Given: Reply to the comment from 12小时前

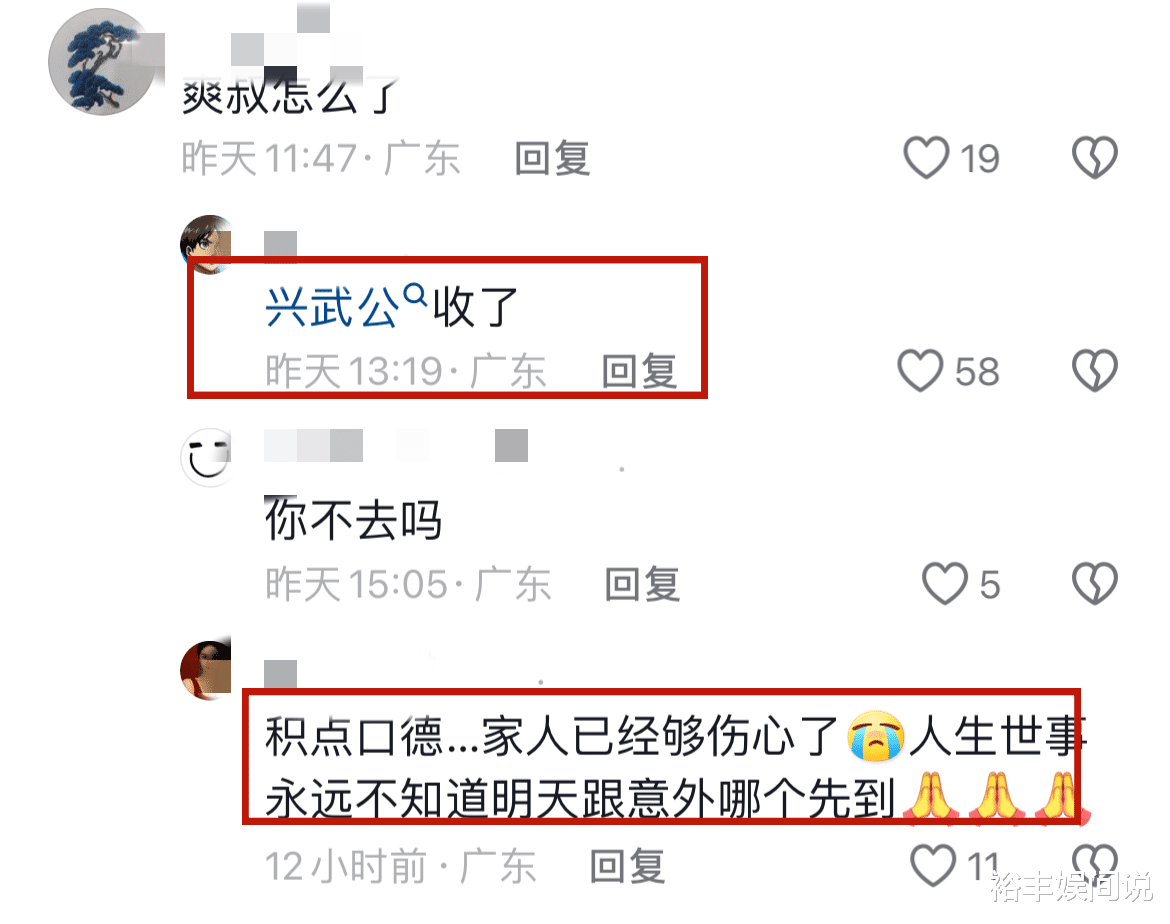Looking at the screenshot, I should pyautogui.click(x=627, y=866).
